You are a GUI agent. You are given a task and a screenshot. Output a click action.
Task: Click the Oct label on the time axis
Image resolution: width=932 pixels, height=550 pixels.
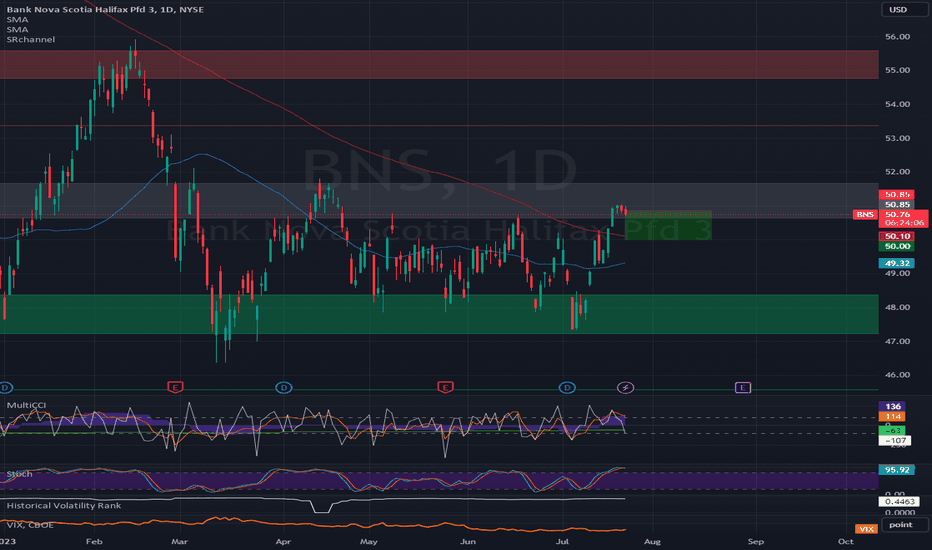tap(845, 542)
